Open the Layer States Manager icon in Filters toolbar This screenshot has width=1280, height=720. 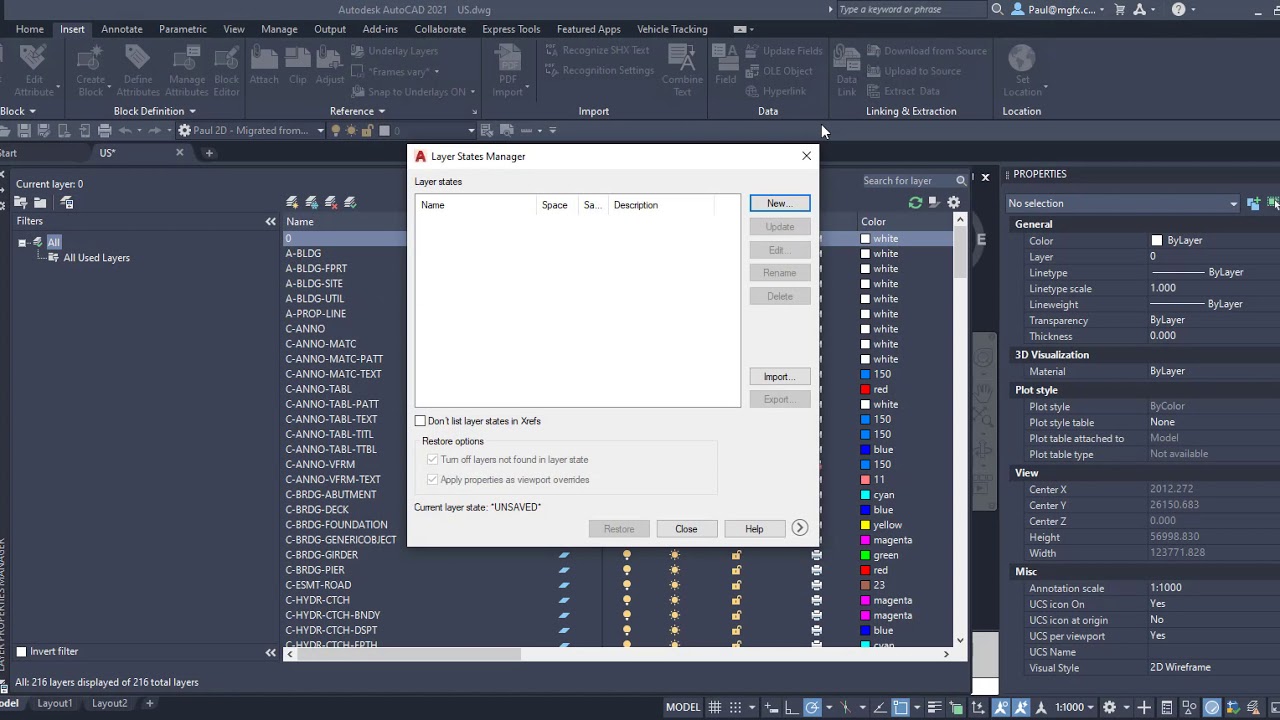click(67, 203)
